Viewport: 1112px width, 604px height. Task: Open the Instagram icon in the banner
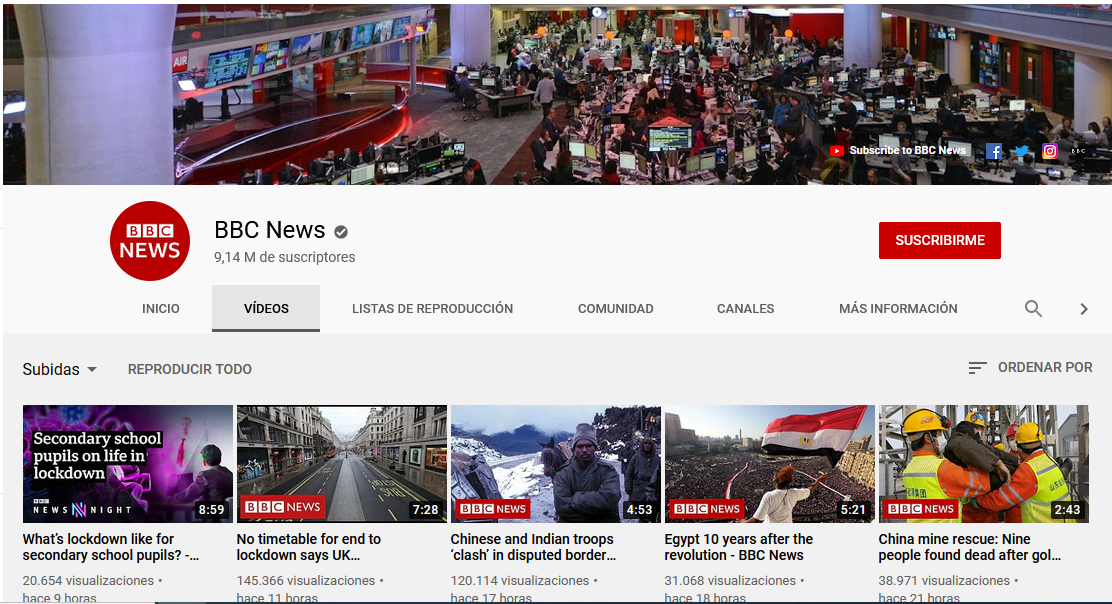1050,151
